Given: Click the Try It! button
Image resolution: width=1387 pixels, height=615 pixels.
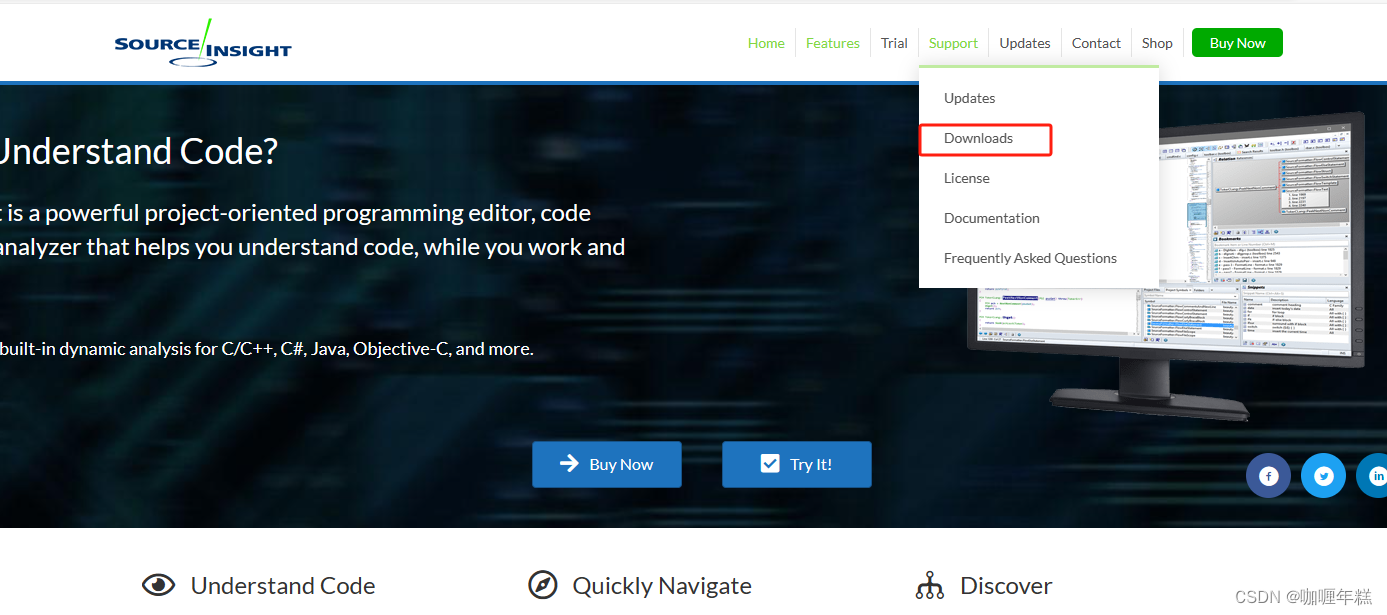Looking at the screenshot, I should point(797,464).
